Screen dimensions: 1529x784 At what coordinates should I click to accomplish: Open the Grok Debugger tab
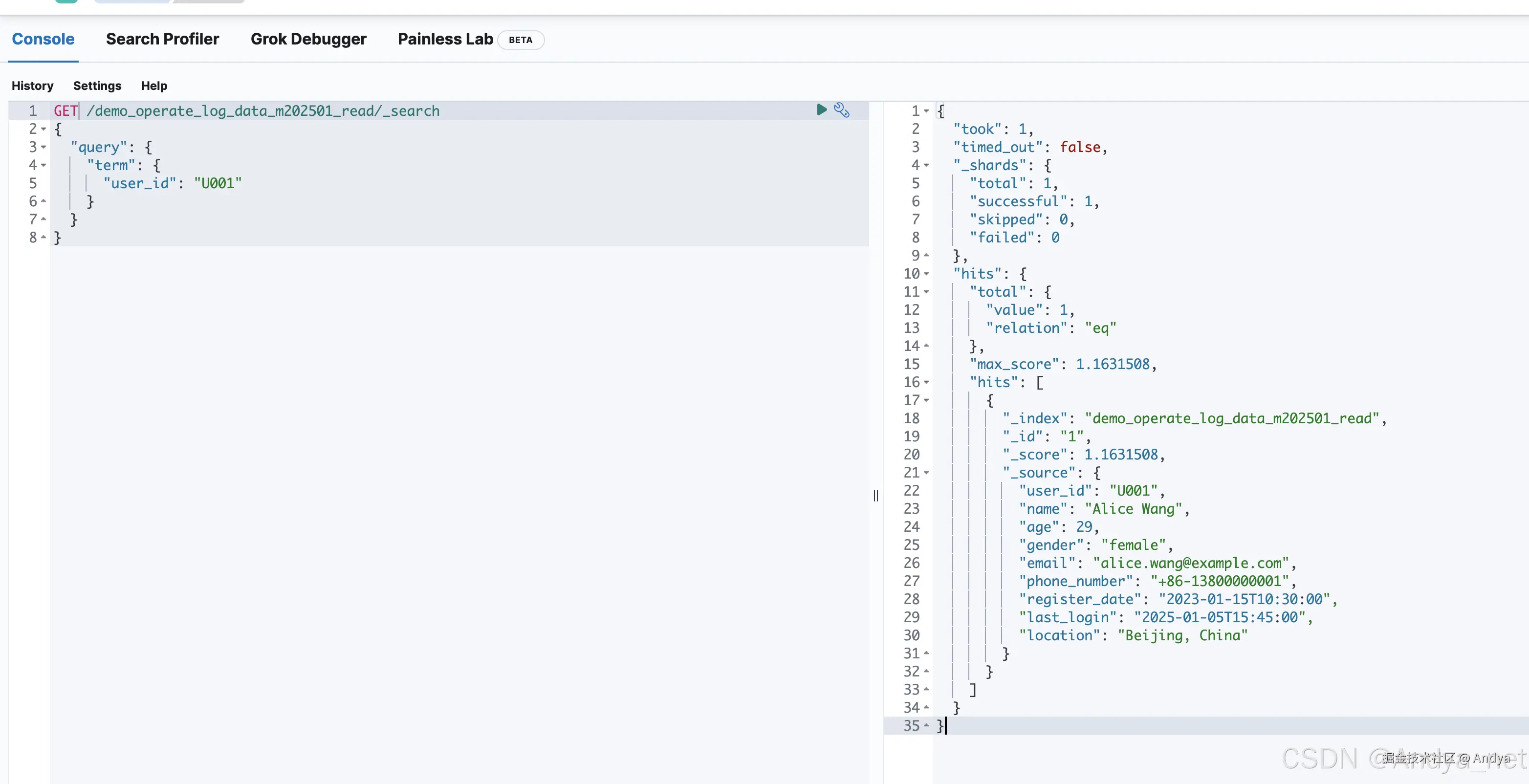[x=308, y=39]
